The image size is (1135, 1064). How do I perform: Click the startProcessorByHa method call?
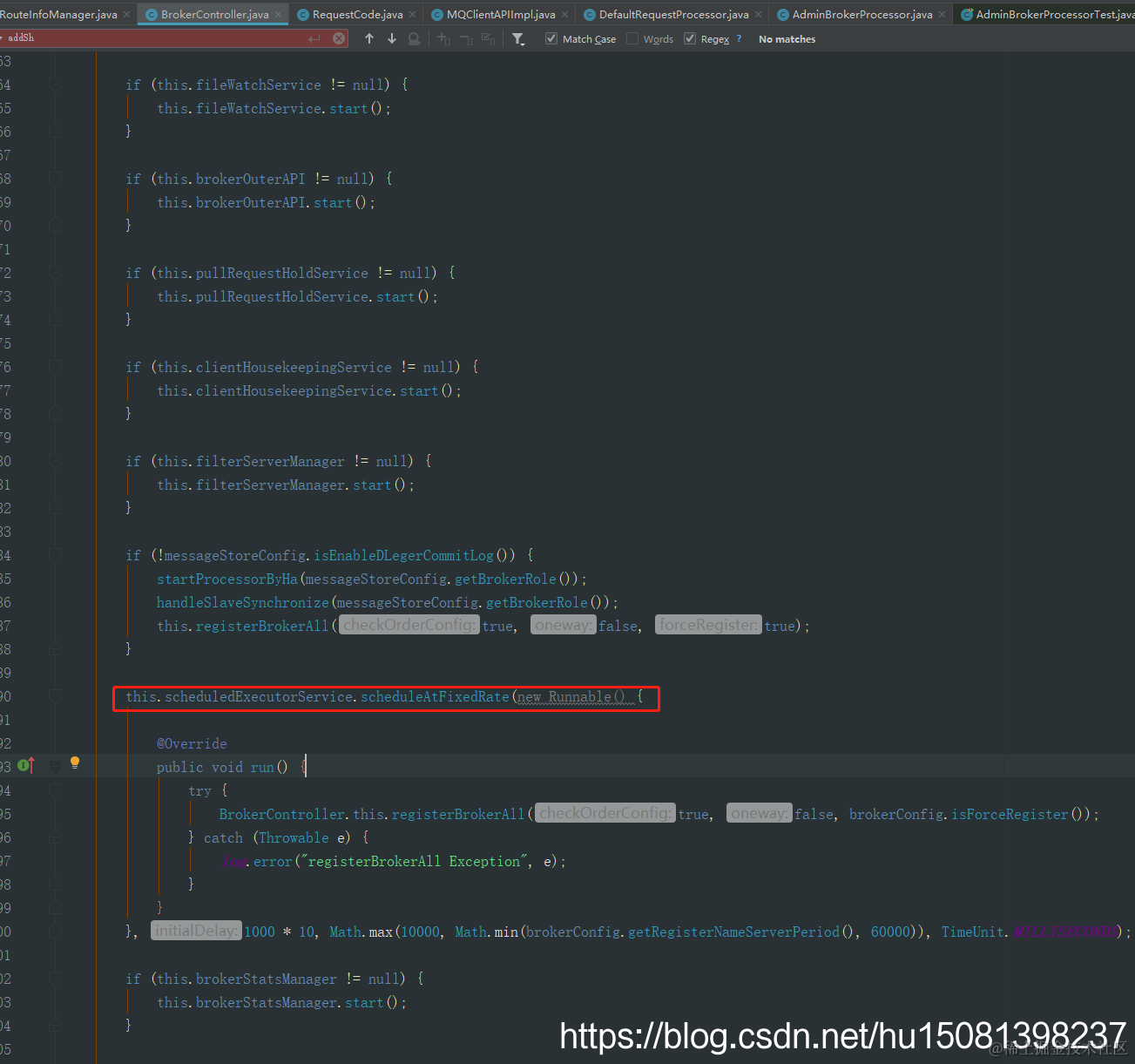226,579
